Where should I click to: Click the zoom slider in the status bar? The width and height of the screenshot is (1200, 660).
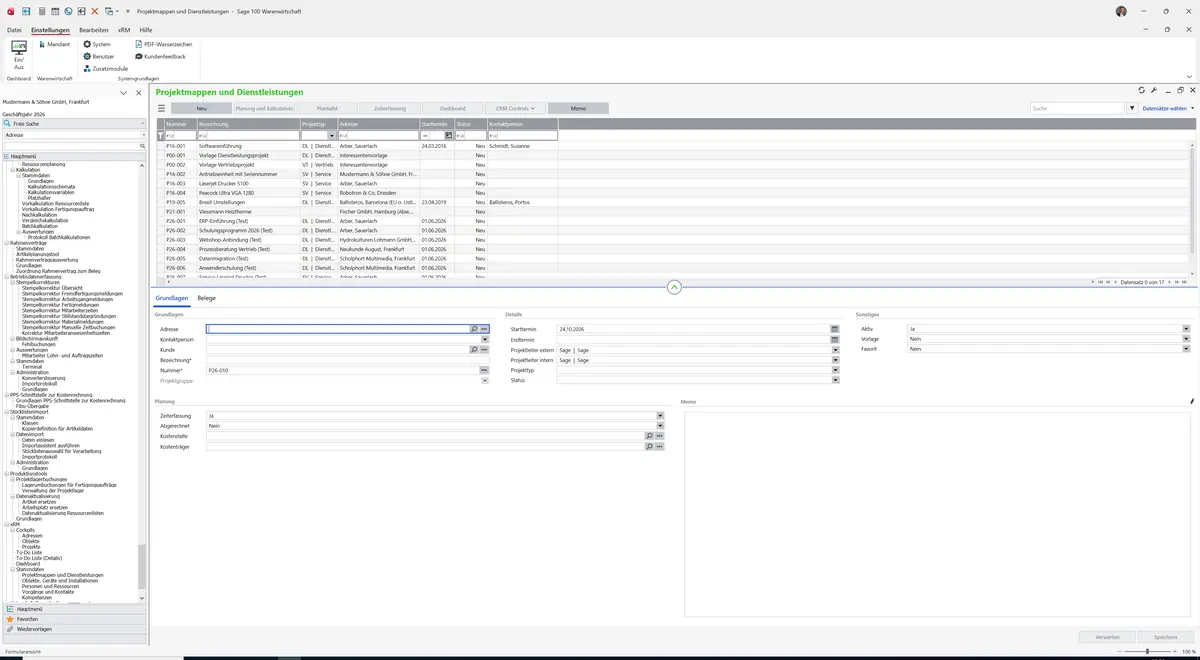coord(1148,652)
